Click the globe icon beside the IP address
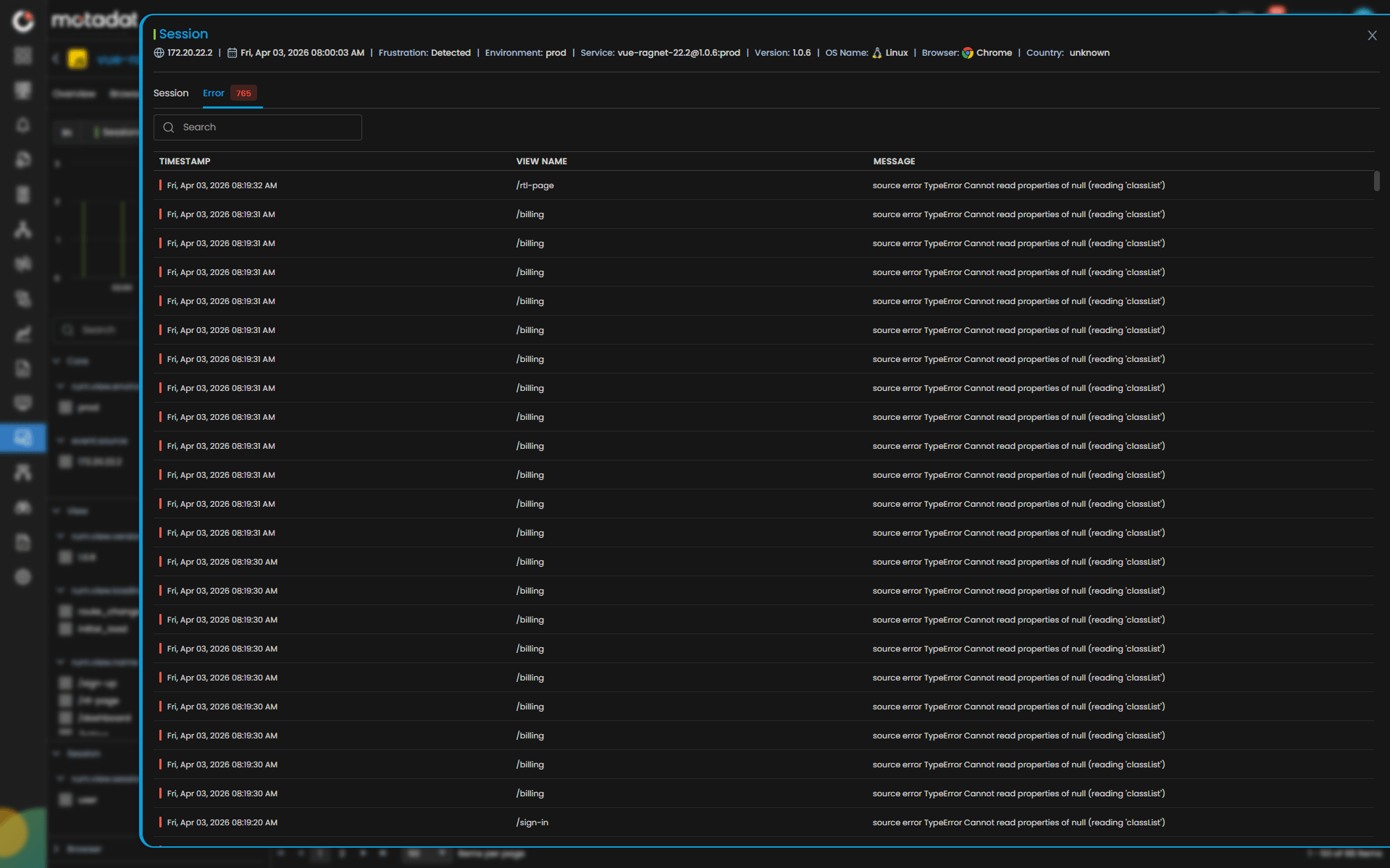The image size is (1390, 868). [x=159, y=53]
